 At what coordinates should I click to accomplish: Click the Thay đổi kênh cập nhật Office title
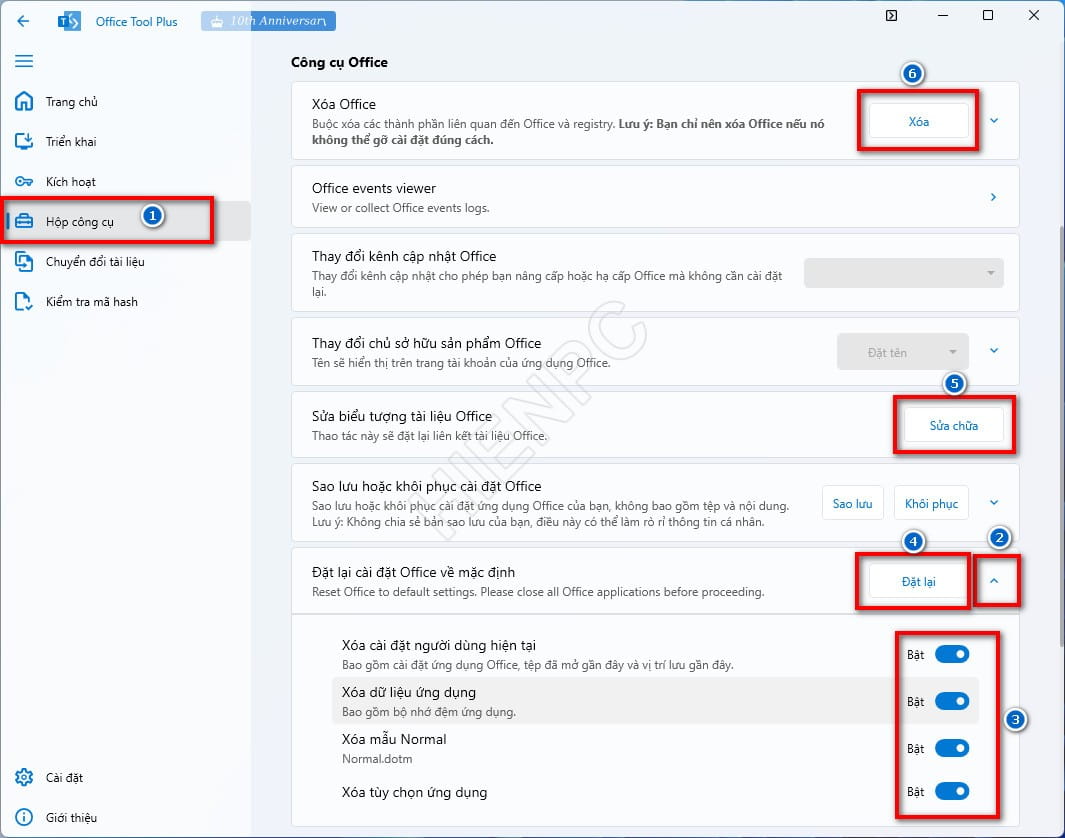point(404,256)
